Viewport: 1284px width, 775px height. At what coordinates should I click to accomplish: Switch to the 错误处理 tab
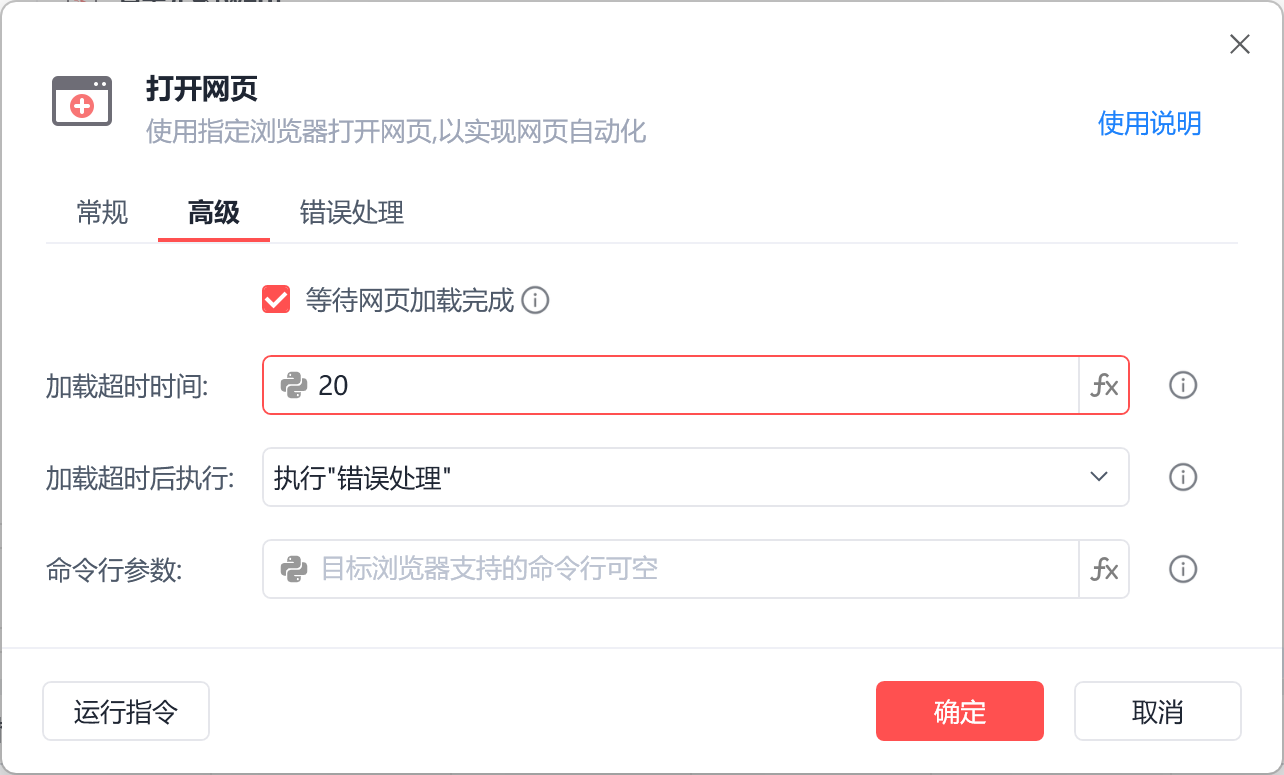point(352,212)
